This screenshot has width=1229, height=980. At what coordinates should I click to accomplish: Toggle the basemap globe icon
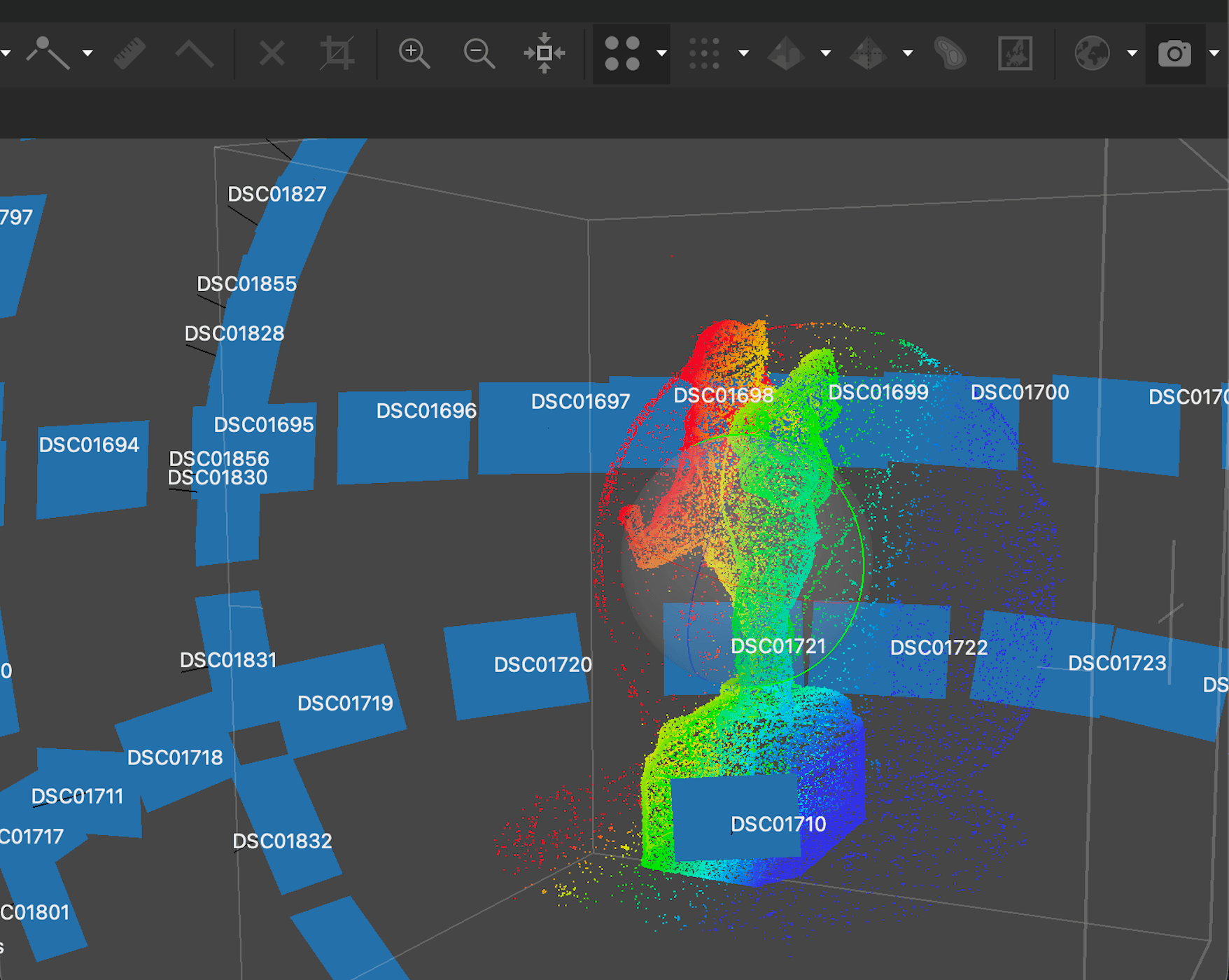coord(1093,53)
